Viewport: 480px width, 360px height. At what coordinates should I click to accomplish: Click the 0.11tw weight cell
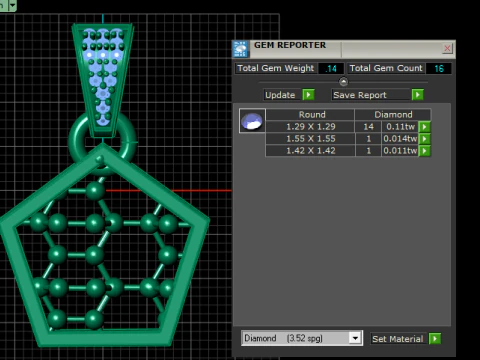[400, 127]
